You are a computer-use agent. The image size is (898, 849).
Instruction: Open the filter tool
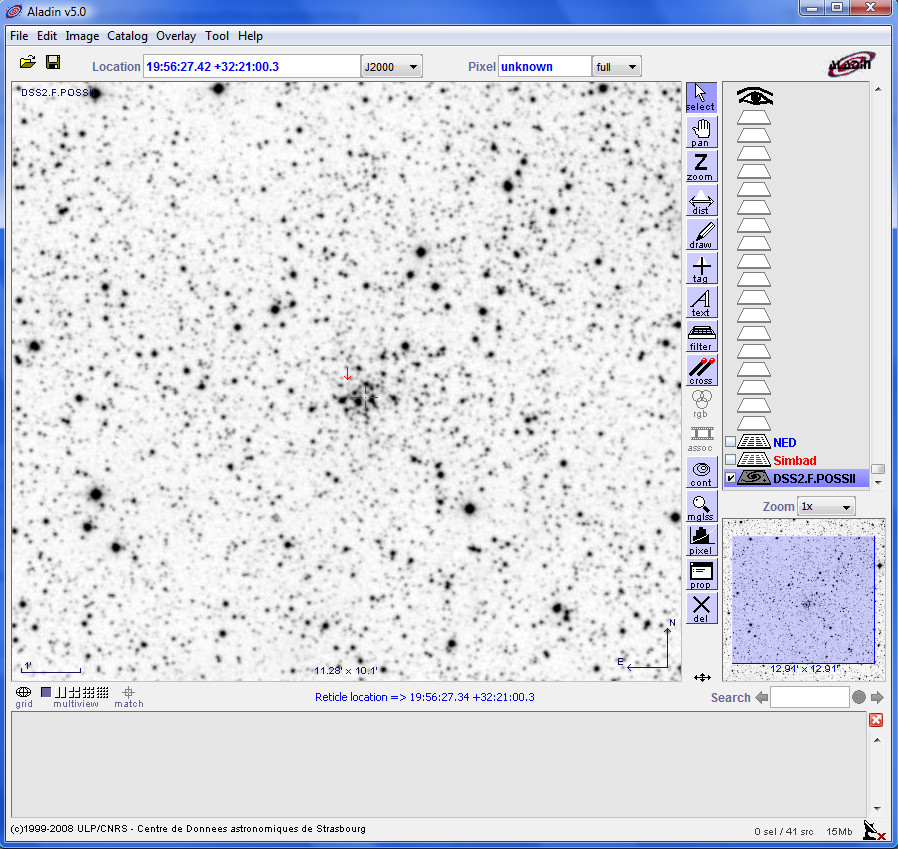coord(701,336)
